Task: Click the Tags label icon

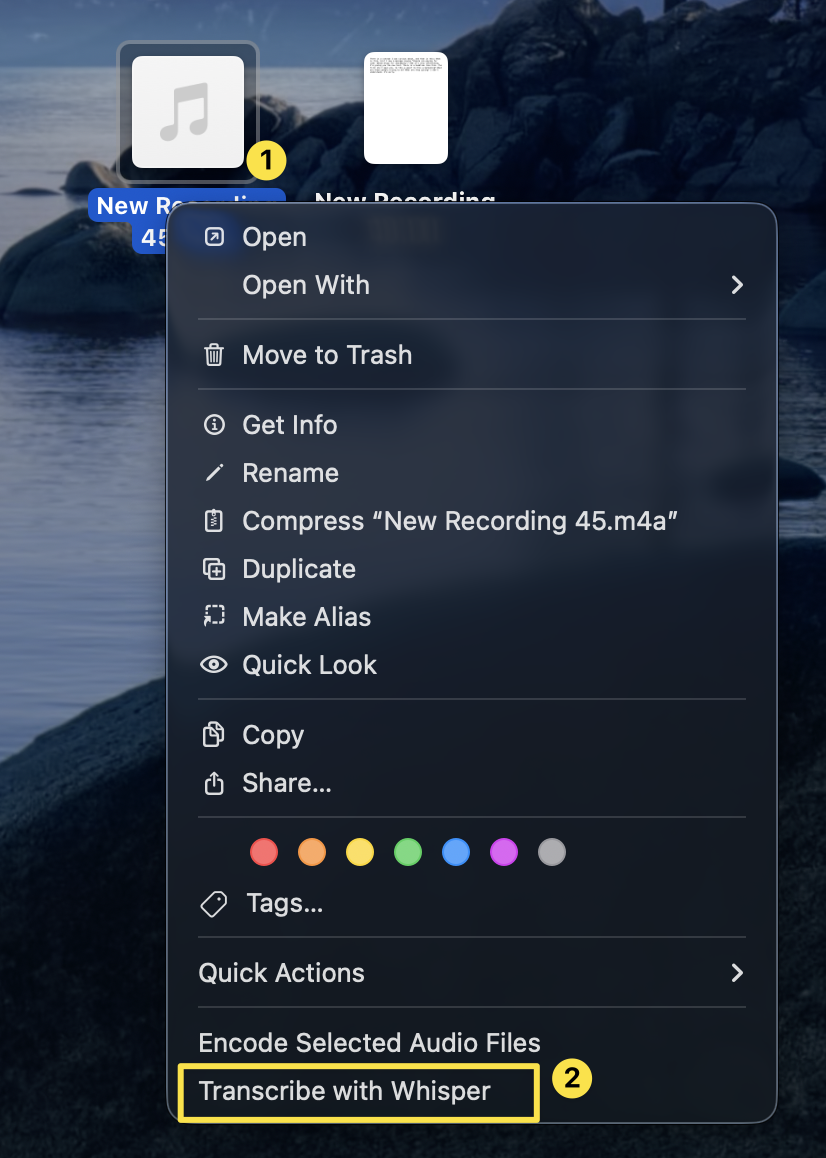Action: pyautogui.click(x=214, y=904)
